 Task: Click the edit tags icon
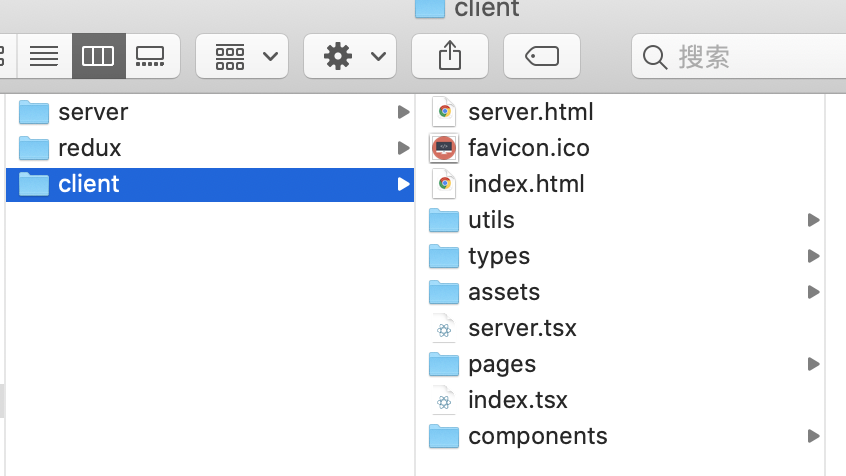click(x=542, y=56)
